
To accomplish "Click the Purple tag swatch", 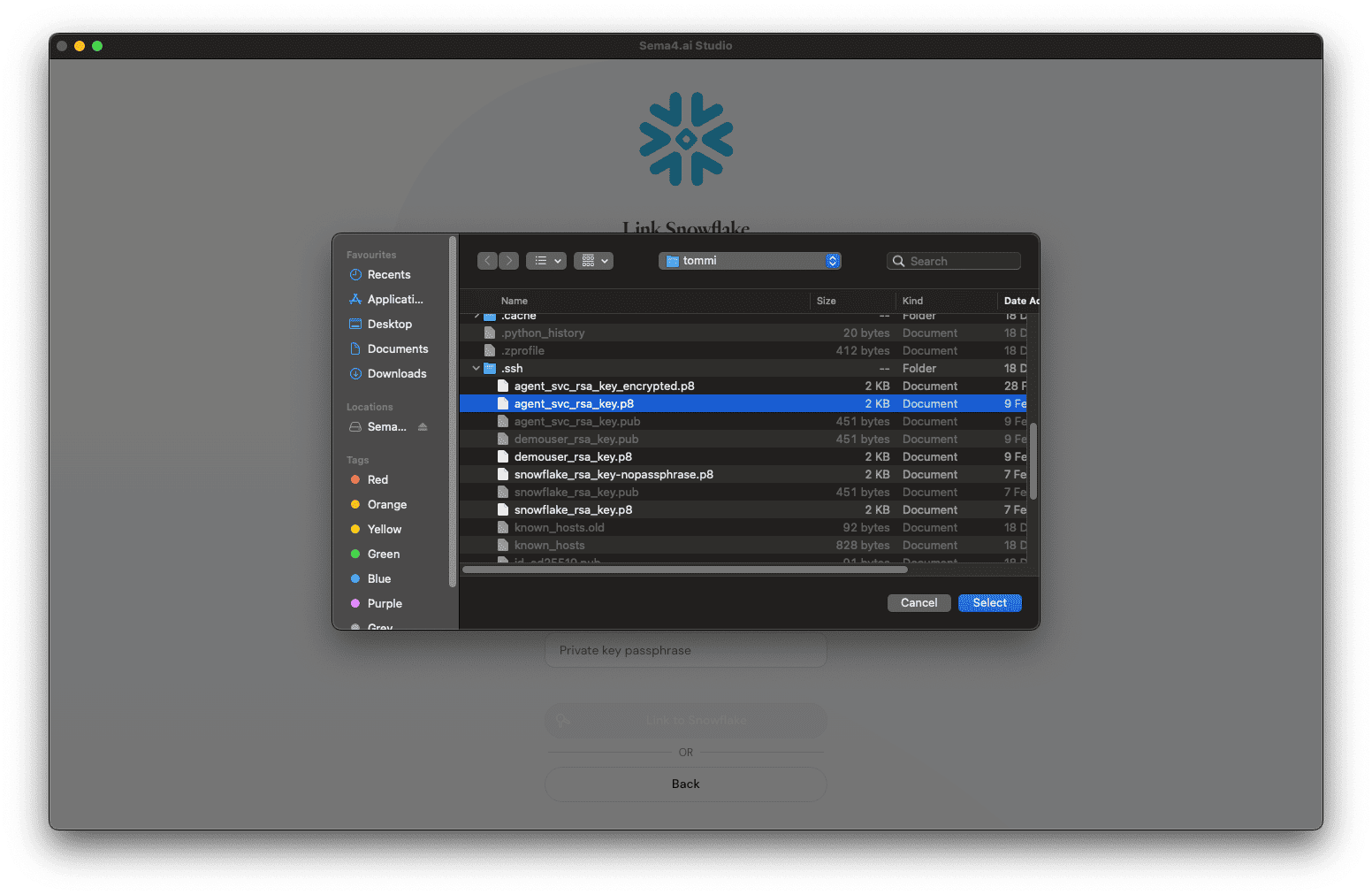I will [x=354, y=603].
